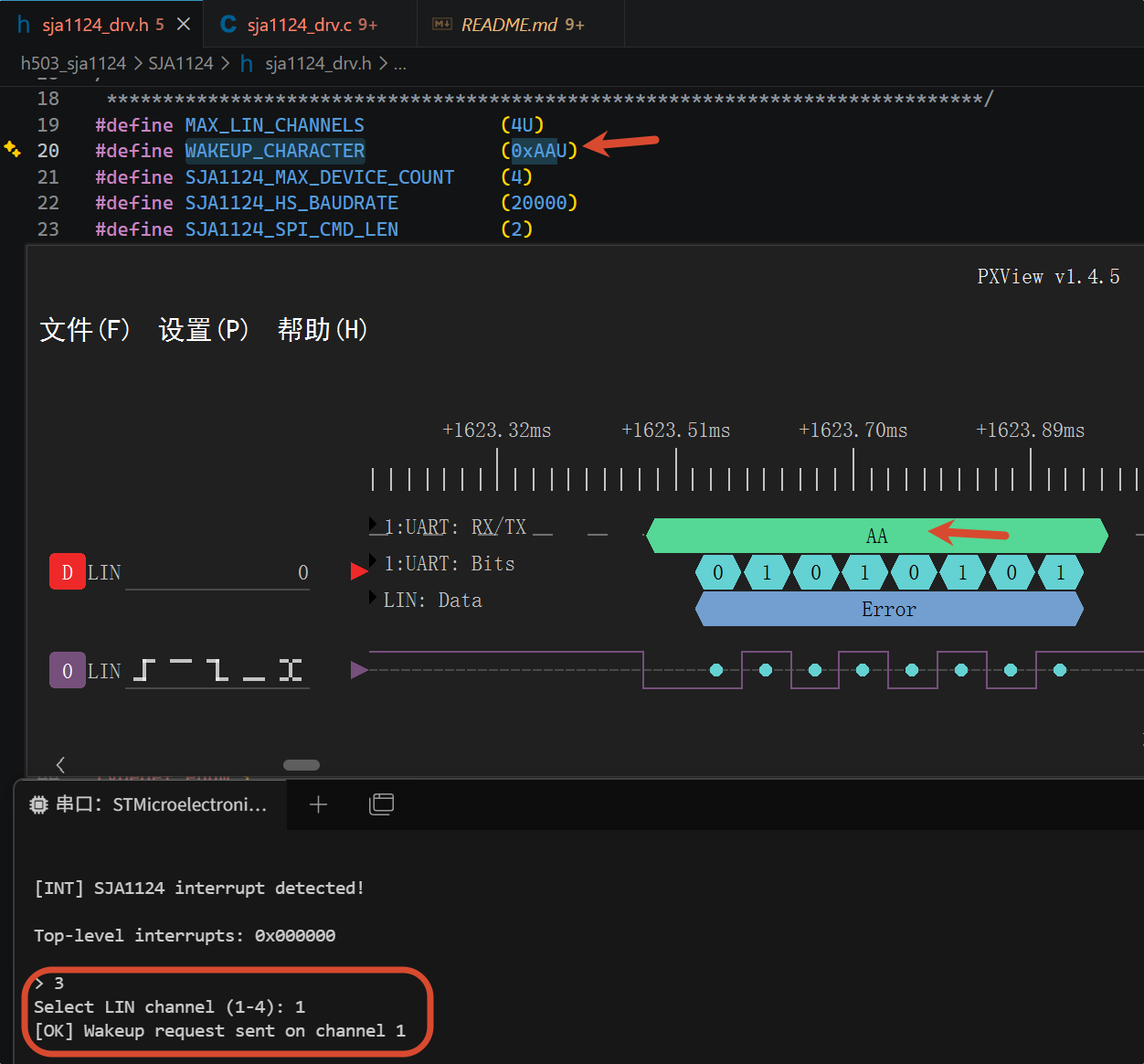
Task: Click the green AA decoded byte block
Action: click(x=877, y=536)
